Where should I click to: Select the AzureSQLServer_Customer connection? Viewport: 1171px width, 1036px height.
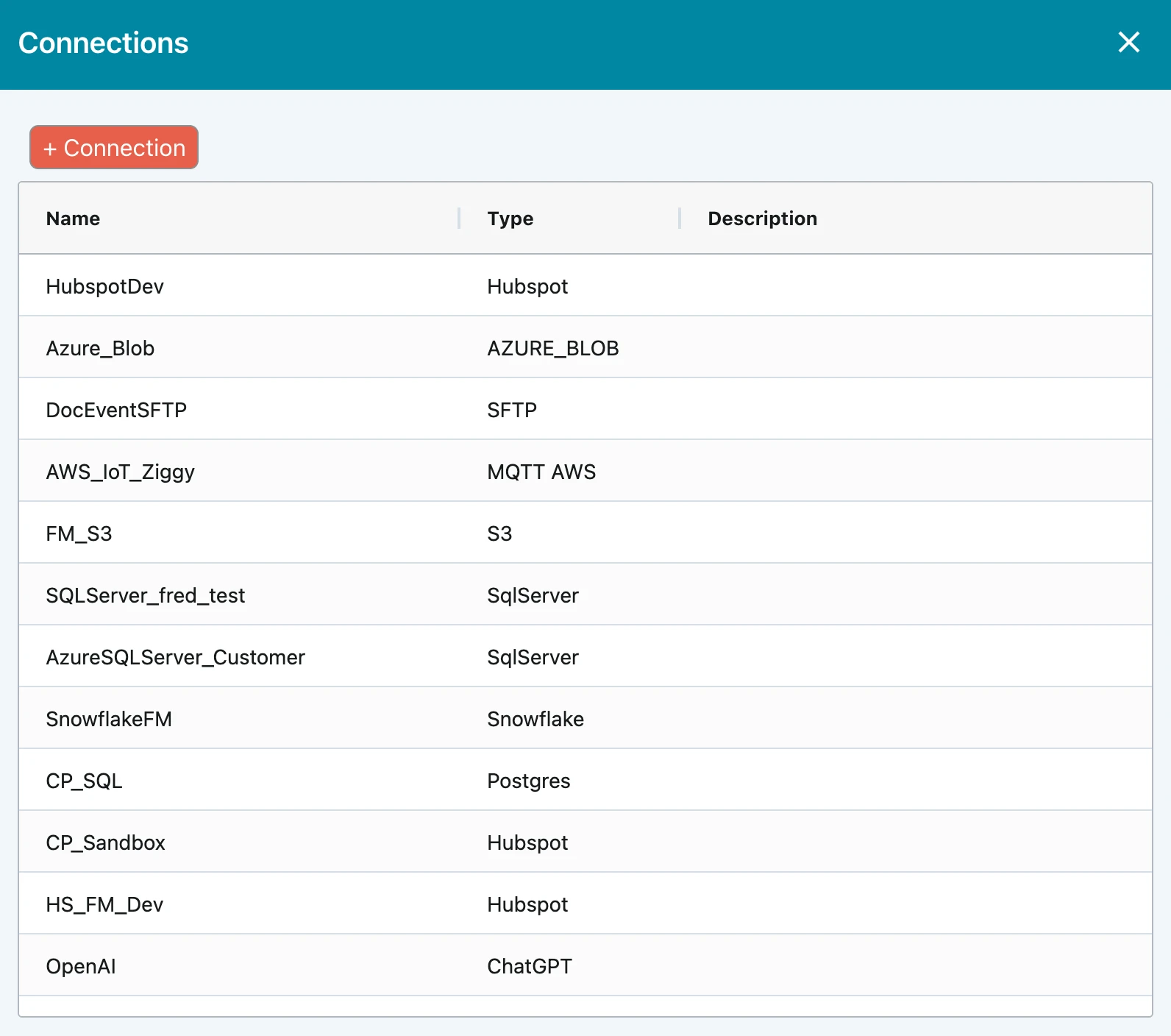coord(175,657)
